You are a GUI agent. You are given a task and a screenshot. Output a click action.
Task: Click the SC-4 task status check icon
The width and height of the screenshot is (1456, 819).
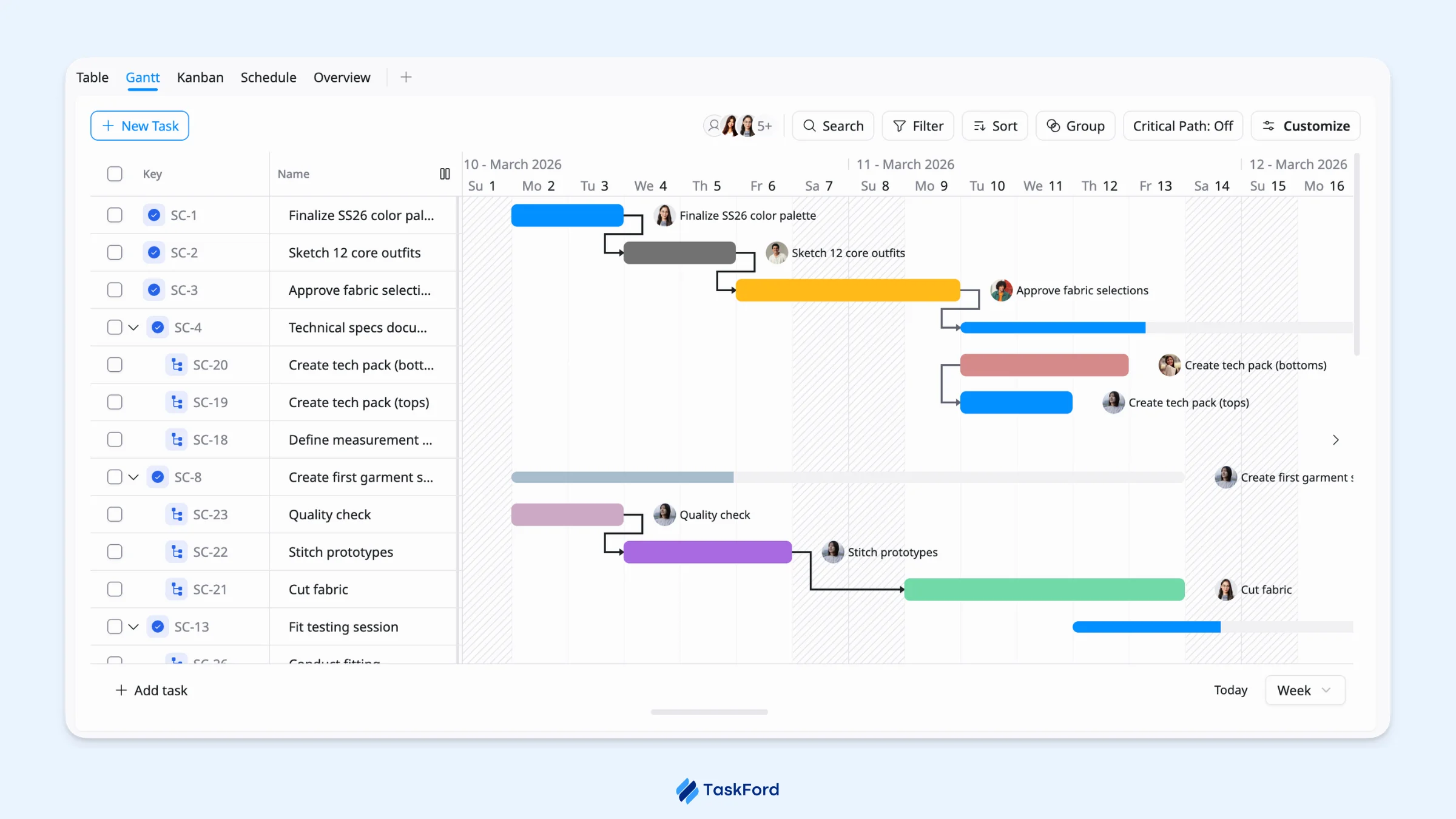[x=158, y=328]
